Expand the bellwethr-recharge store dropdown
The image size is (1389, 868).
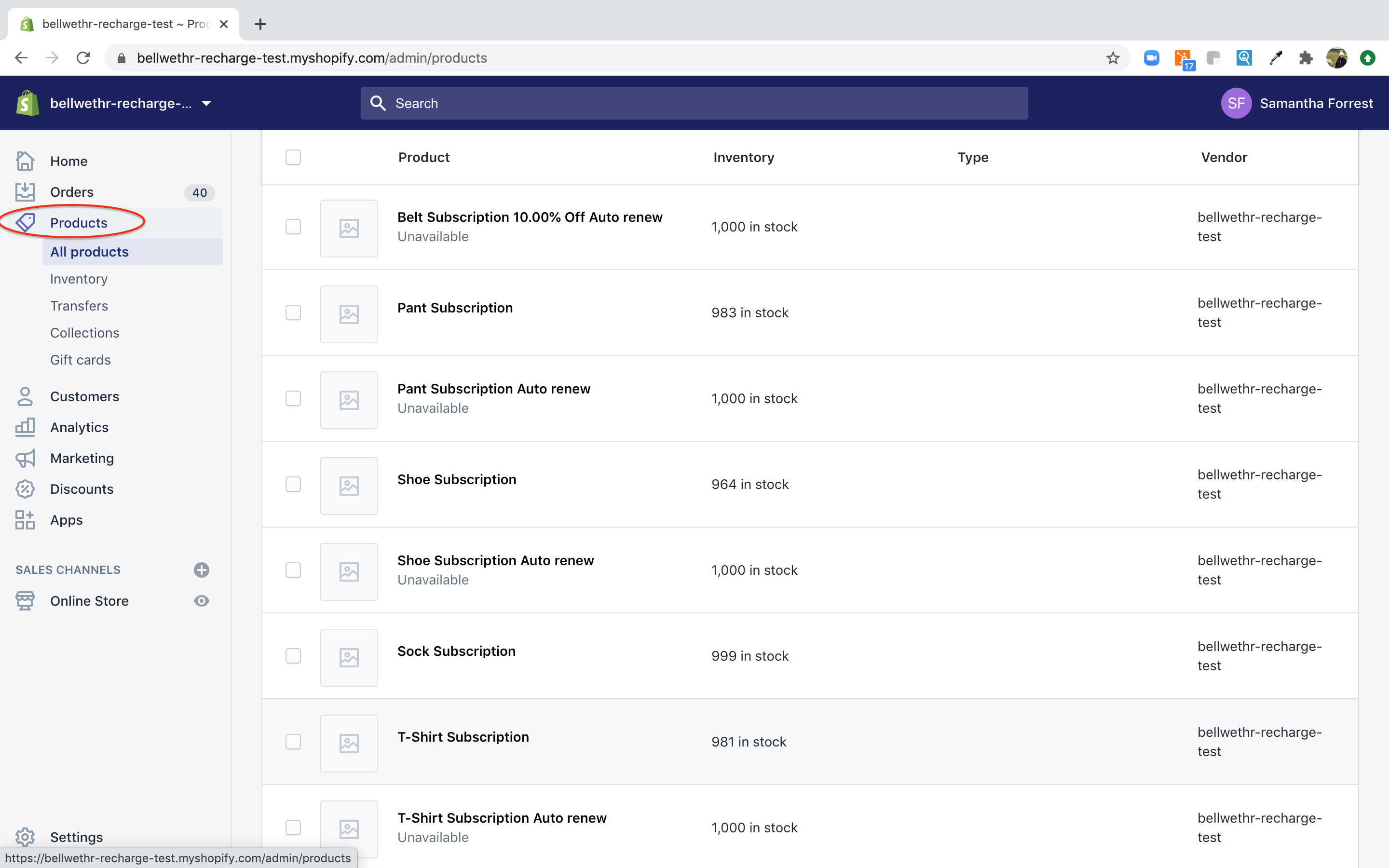pyautogui.click(x=207, y=103)
